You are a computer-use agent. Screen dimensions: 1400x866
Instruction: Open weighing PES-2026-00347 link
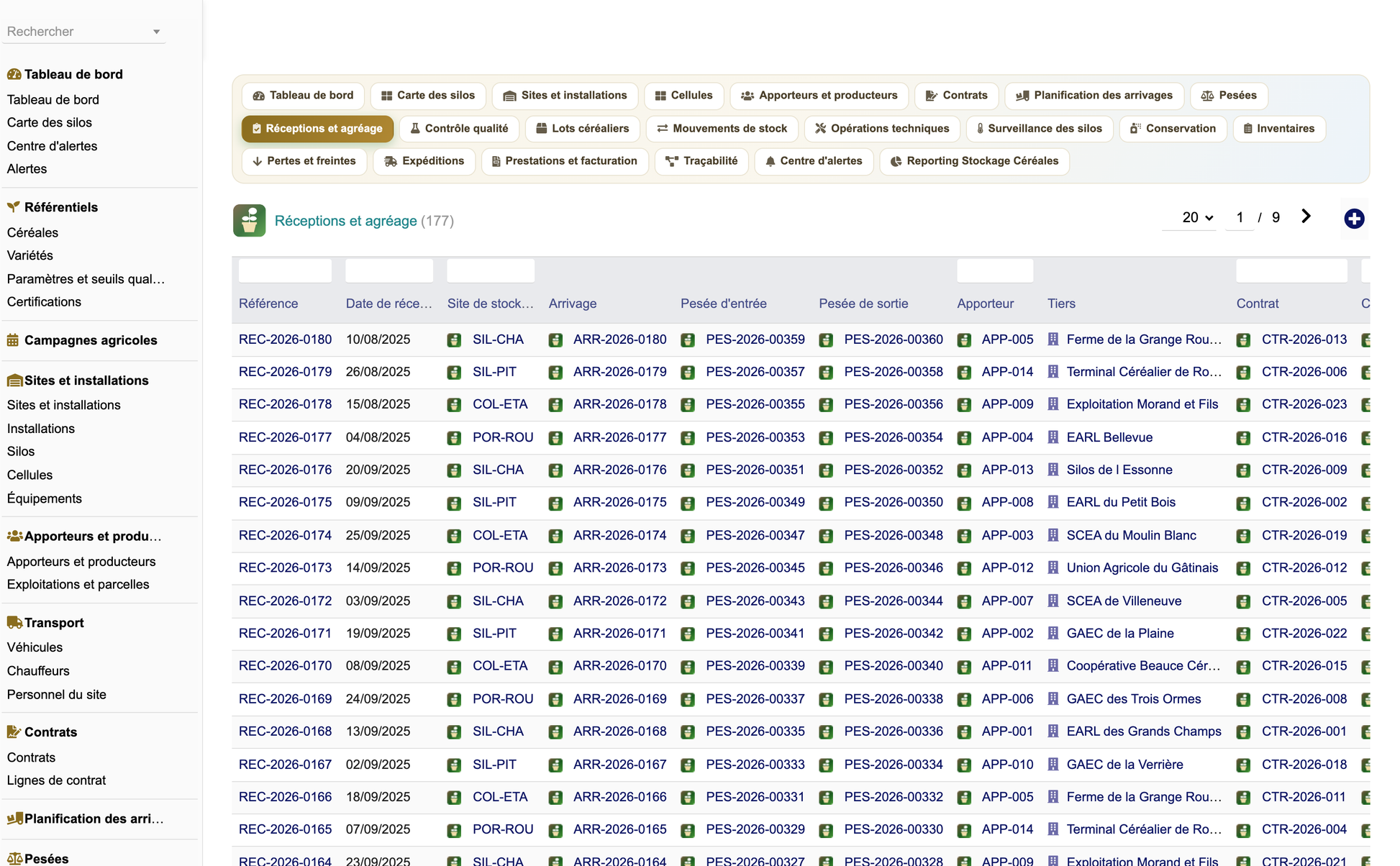pyautogui.click(x=755, y=535)
